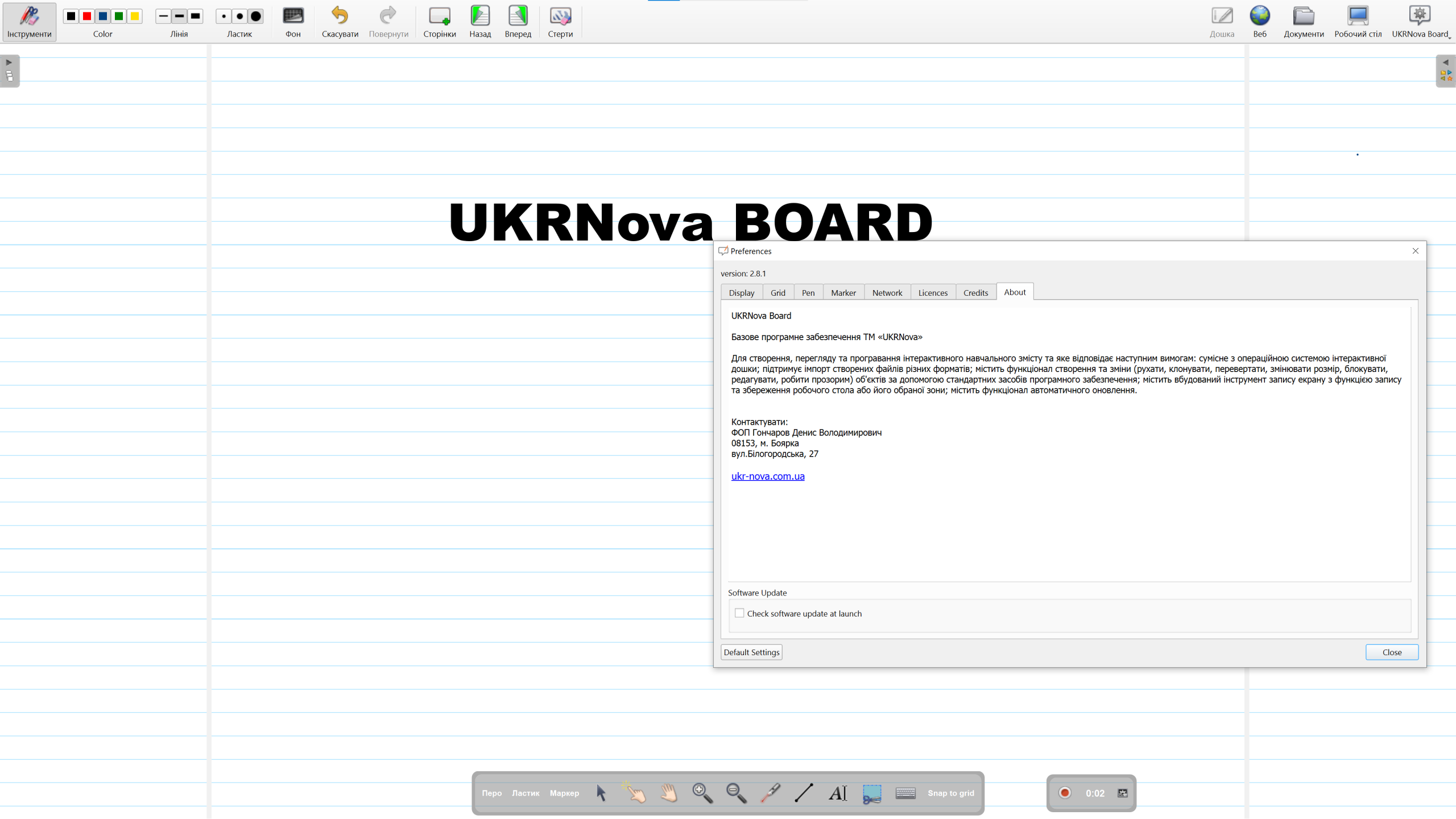Start screen recording with red button
1456x819 pixels.
(1065, 793)
